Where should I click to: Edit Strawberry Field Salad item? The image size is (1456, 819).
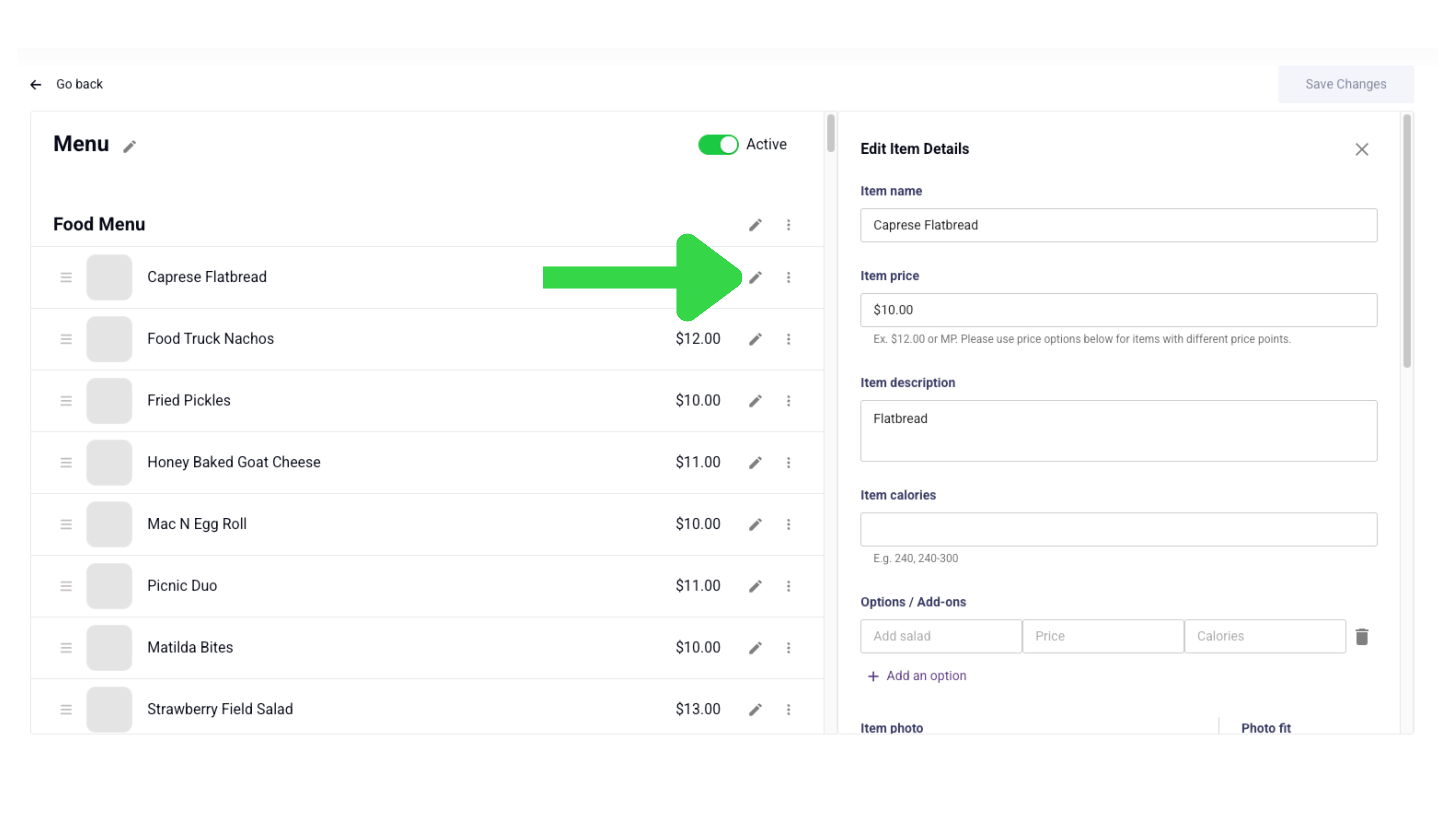(x=755, y=709)
